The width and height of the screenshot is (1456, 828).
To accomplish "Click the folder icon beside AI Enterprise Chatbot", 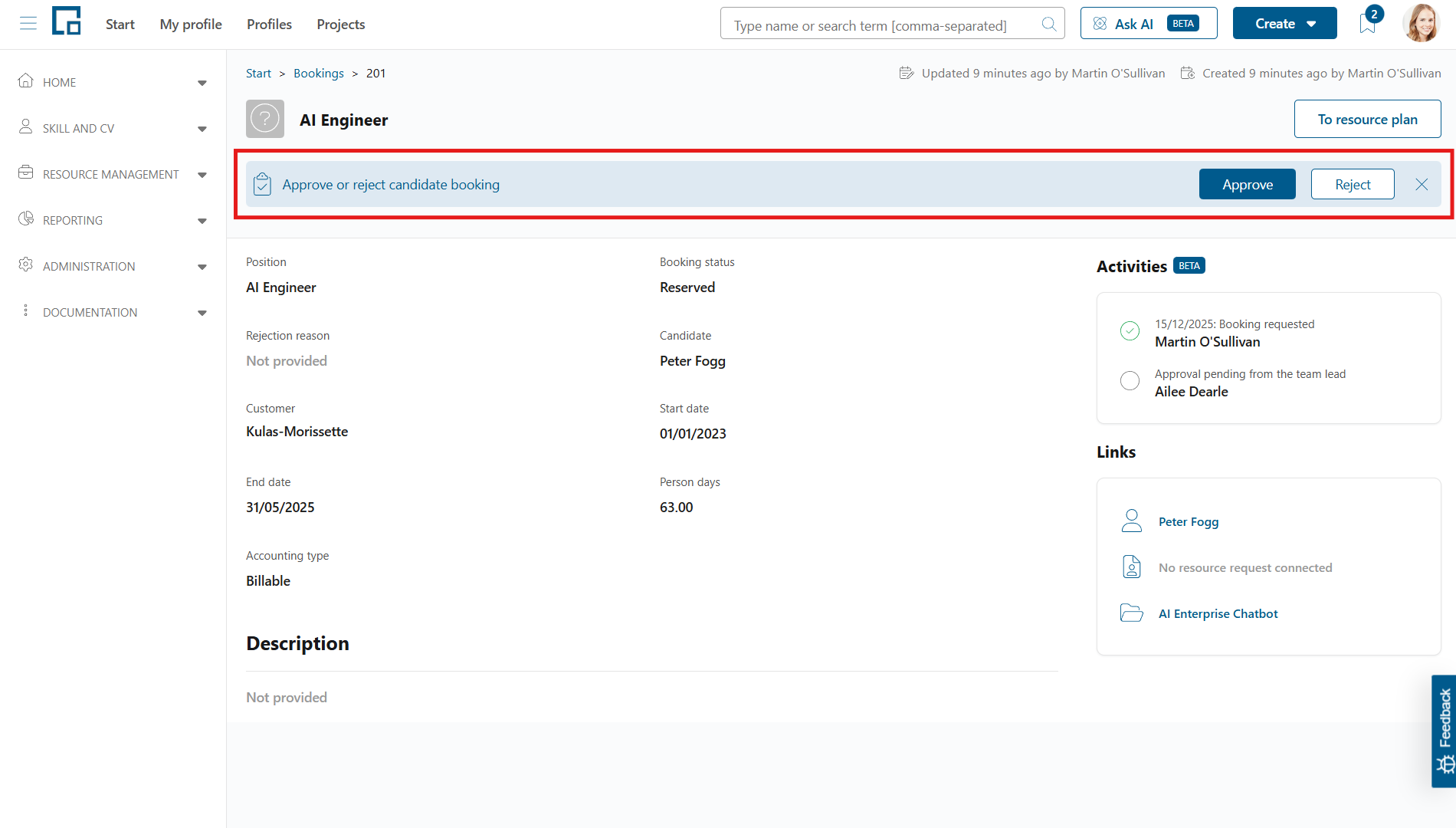I will tap(1132, 613).
